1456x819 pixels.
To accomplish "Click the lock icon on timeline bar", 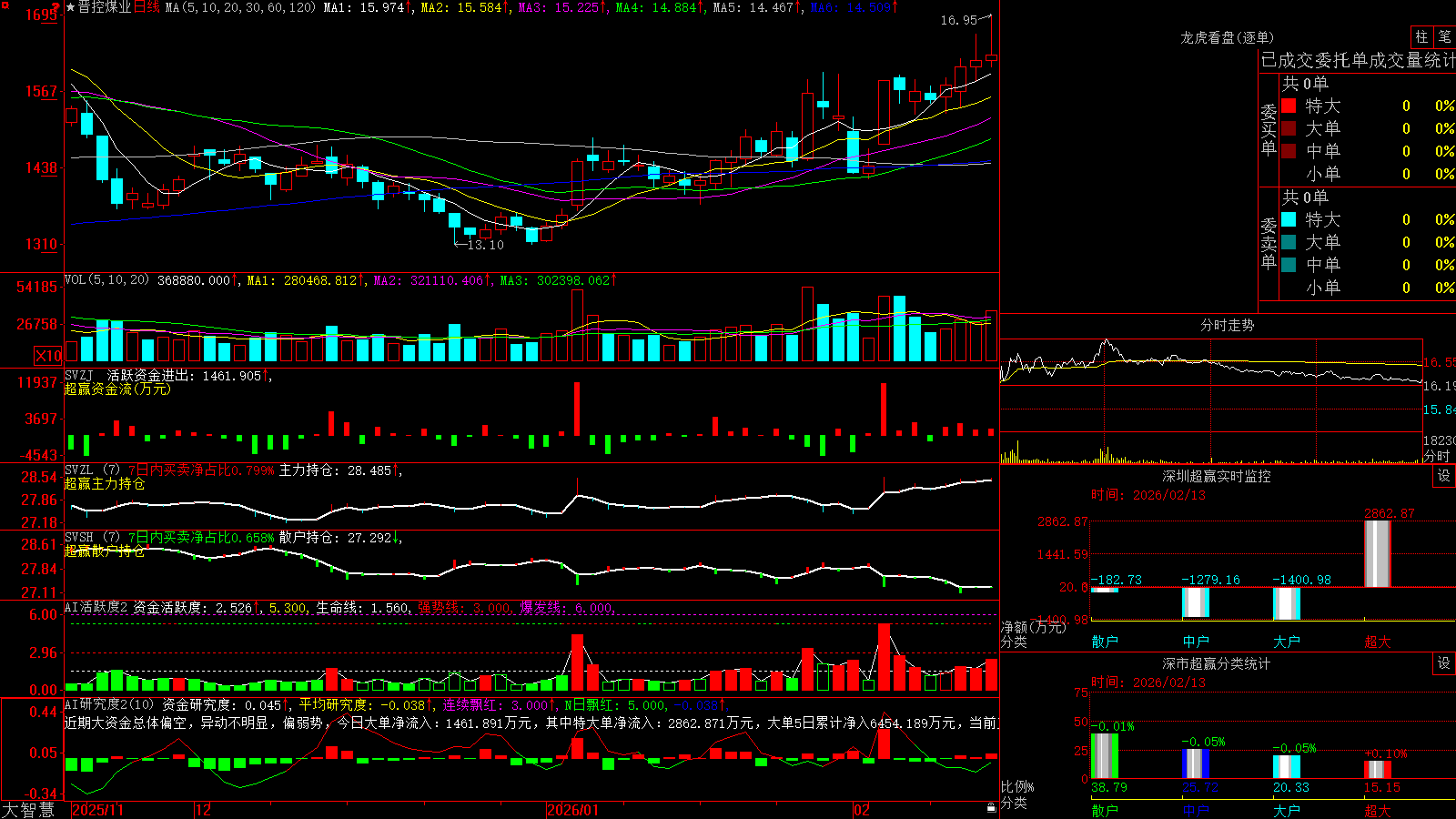I will [991, 807].
